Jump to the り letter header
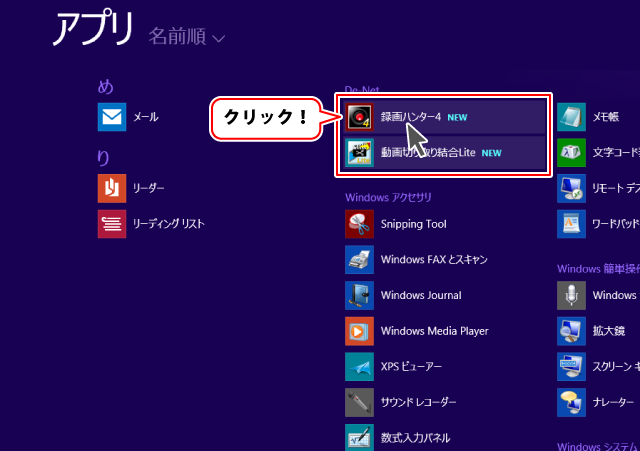The height and width of the screenshot is (451, 640). coord(103,158)
